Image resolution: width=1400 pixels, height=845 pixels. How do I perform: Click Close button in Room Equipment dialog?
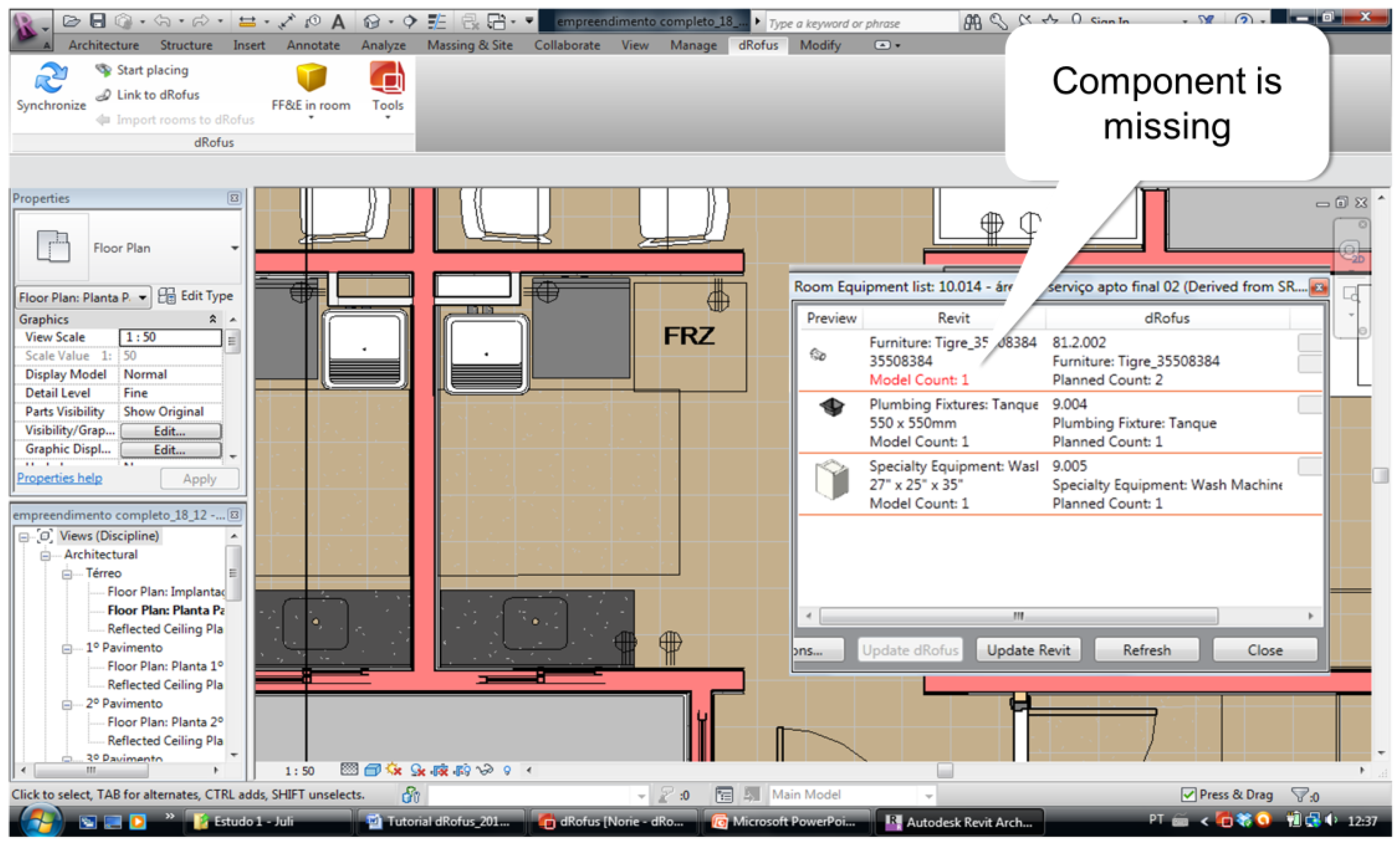click(1265, 650)
